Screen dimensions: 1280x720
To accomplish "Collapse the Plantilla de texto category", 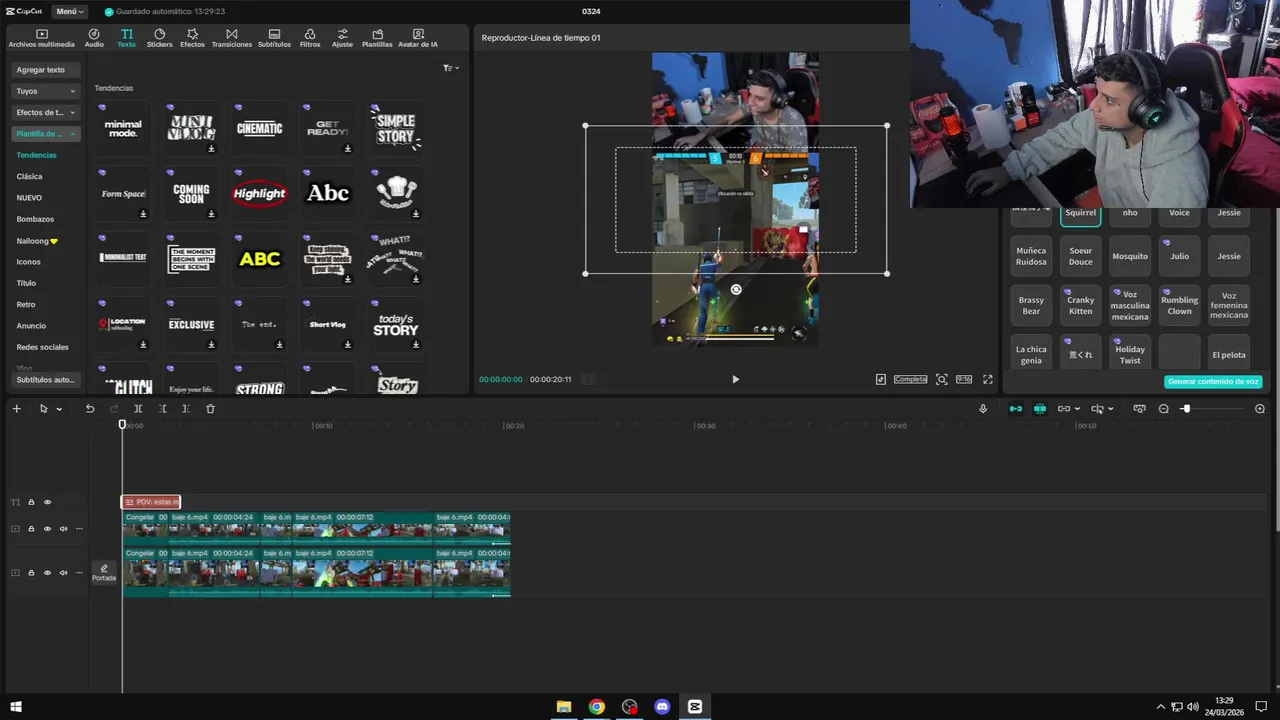I will [46, 133].
